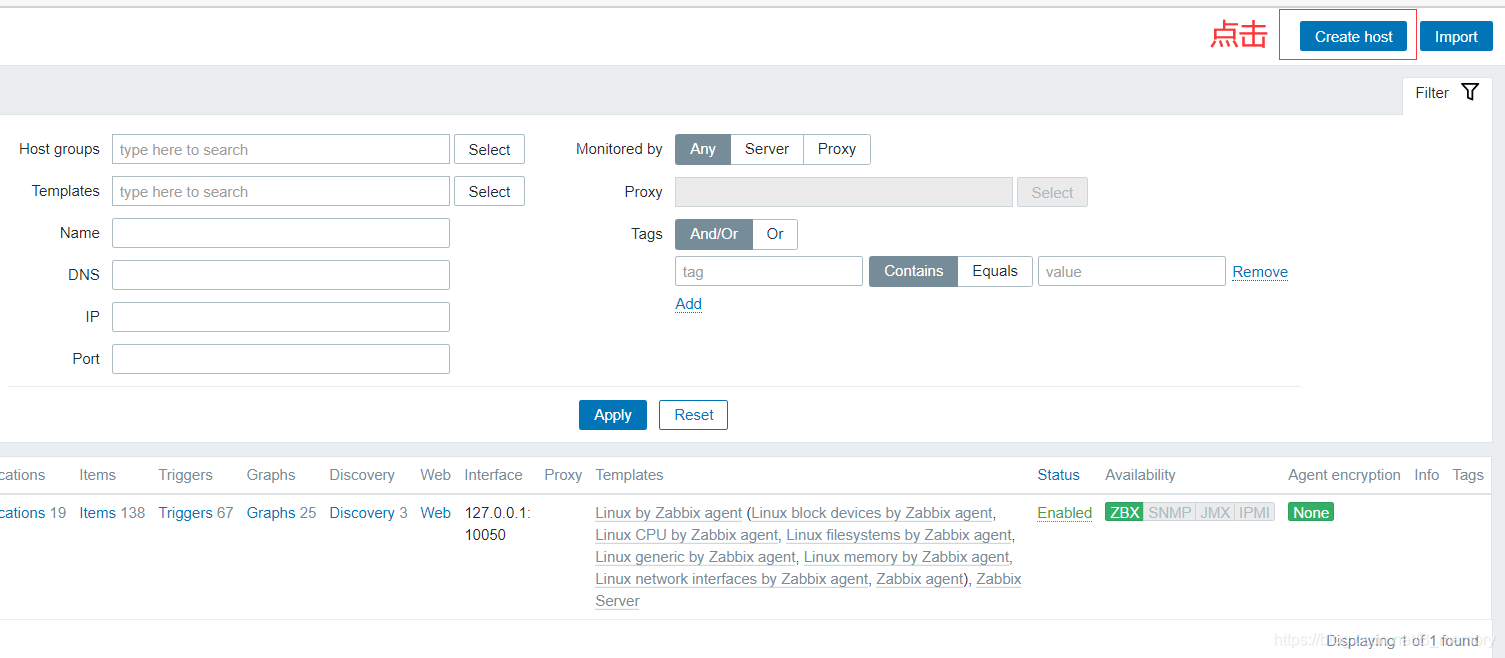Add another tag filter row
This screenshot has height=658, width=1505.
[689, 304]
